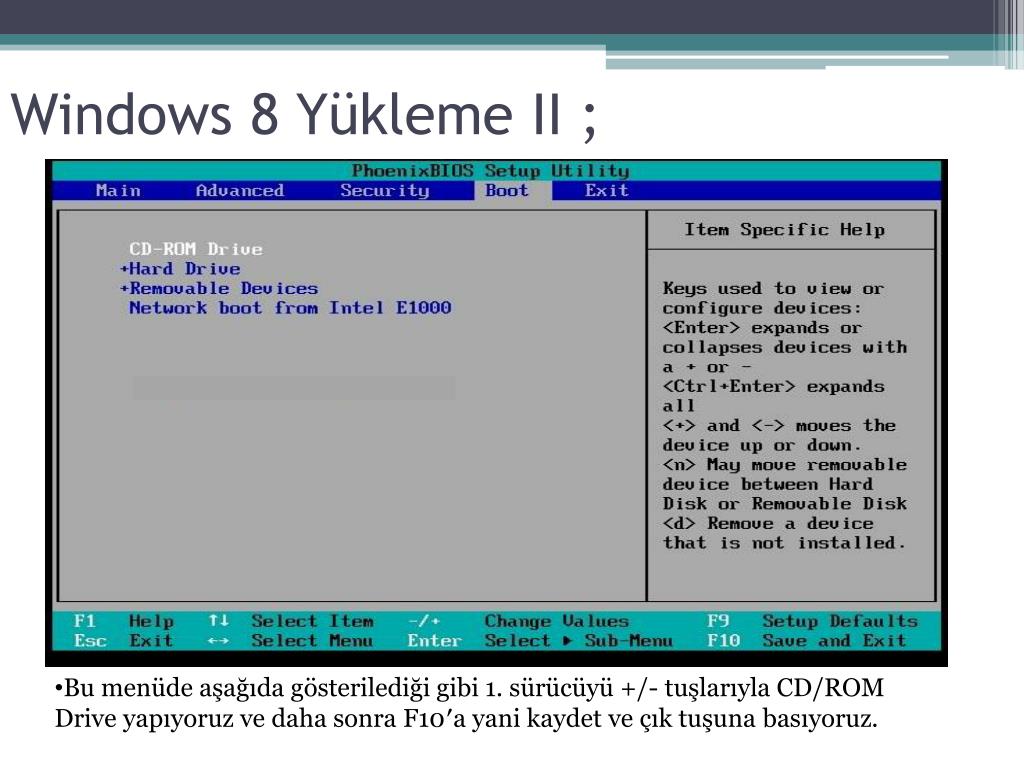Click the up-down arrows Select Item hint
The image size is (1024, 768).
click(x=291, y=621)
